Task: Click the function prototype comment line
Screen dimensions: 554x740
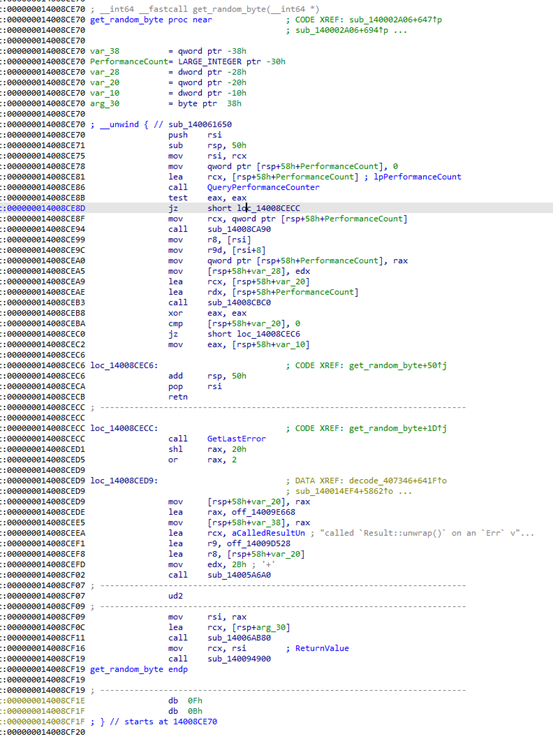Action: click(x=205, y=9)
